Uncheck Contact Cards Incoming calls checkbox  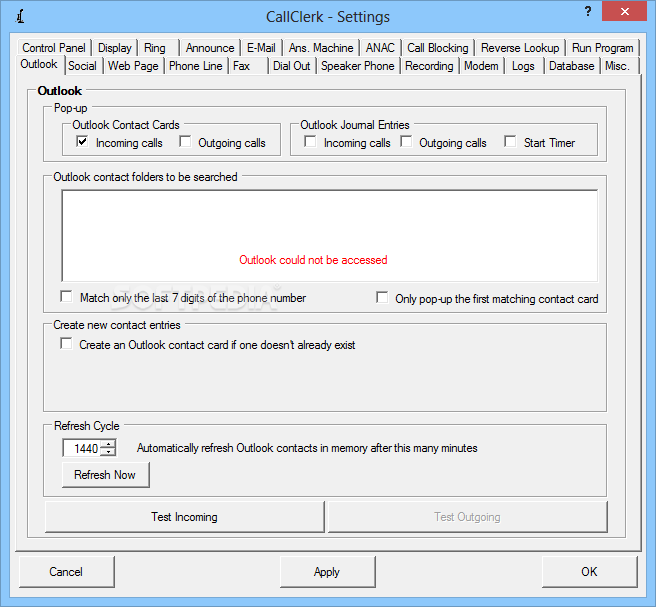point(82,141)
